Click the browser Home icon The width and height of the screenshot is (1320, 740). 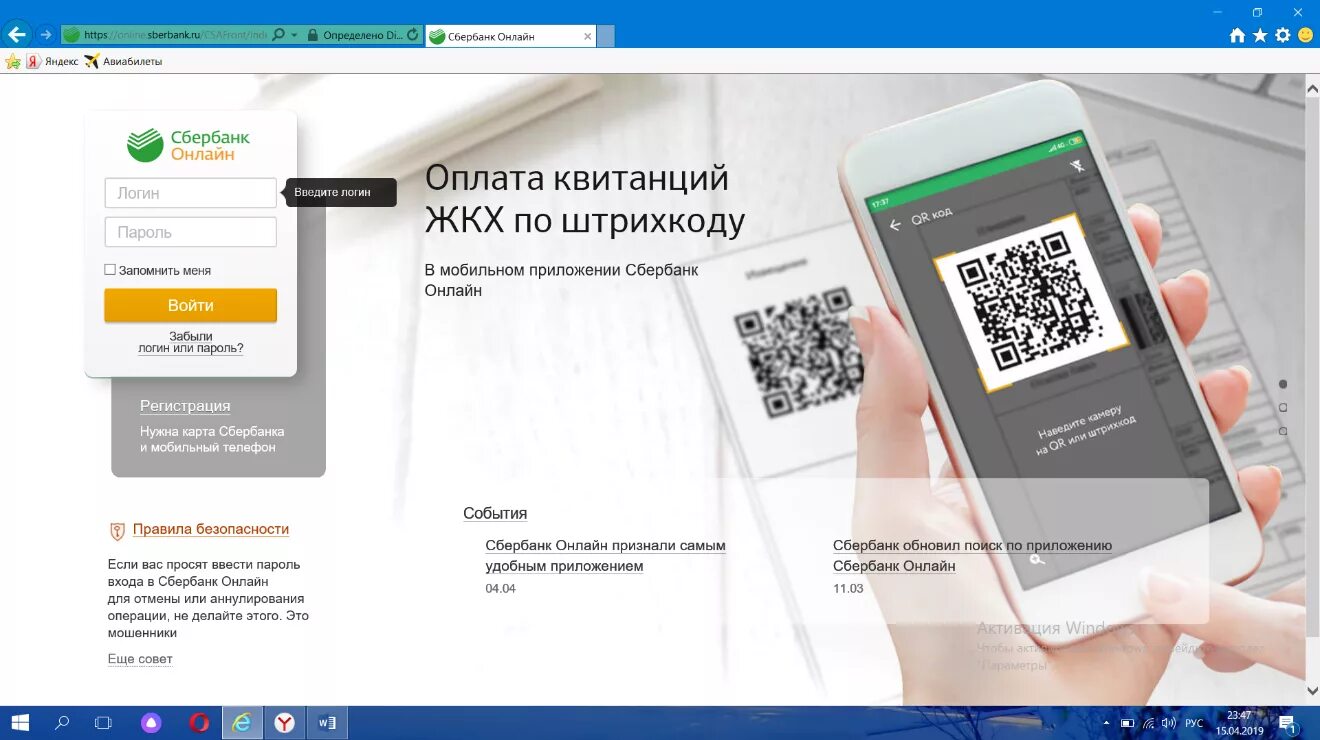coord(1237,35)
